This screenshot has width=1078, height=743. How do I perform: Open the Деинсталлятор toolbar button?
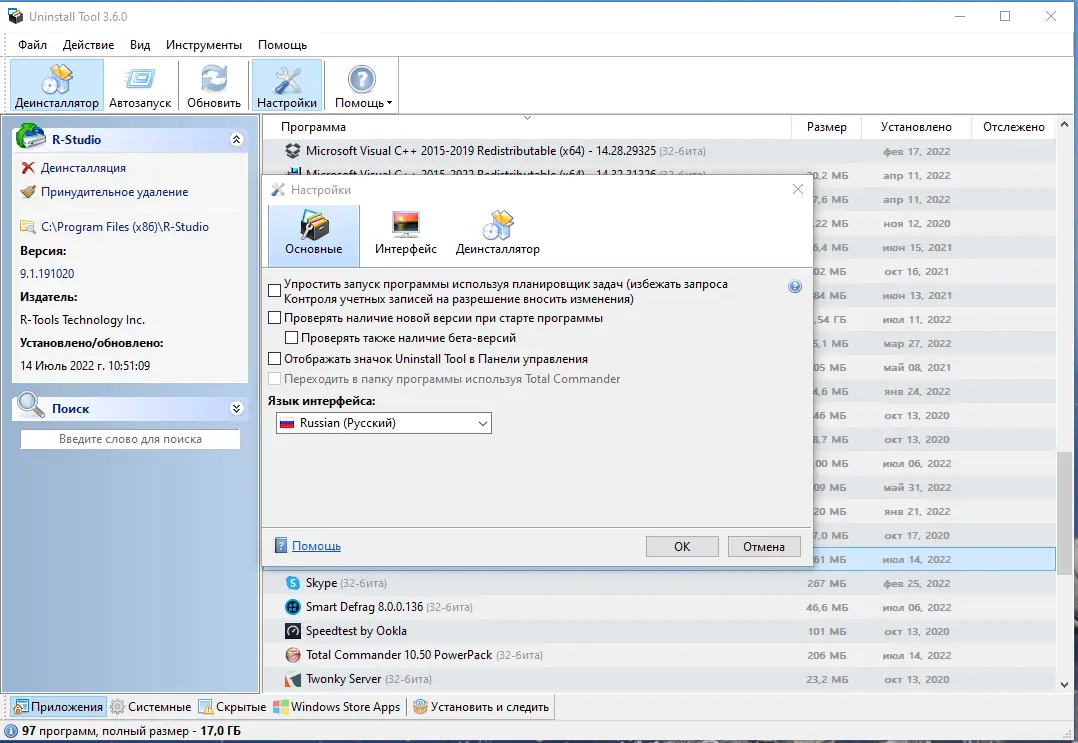coord(57,85)
